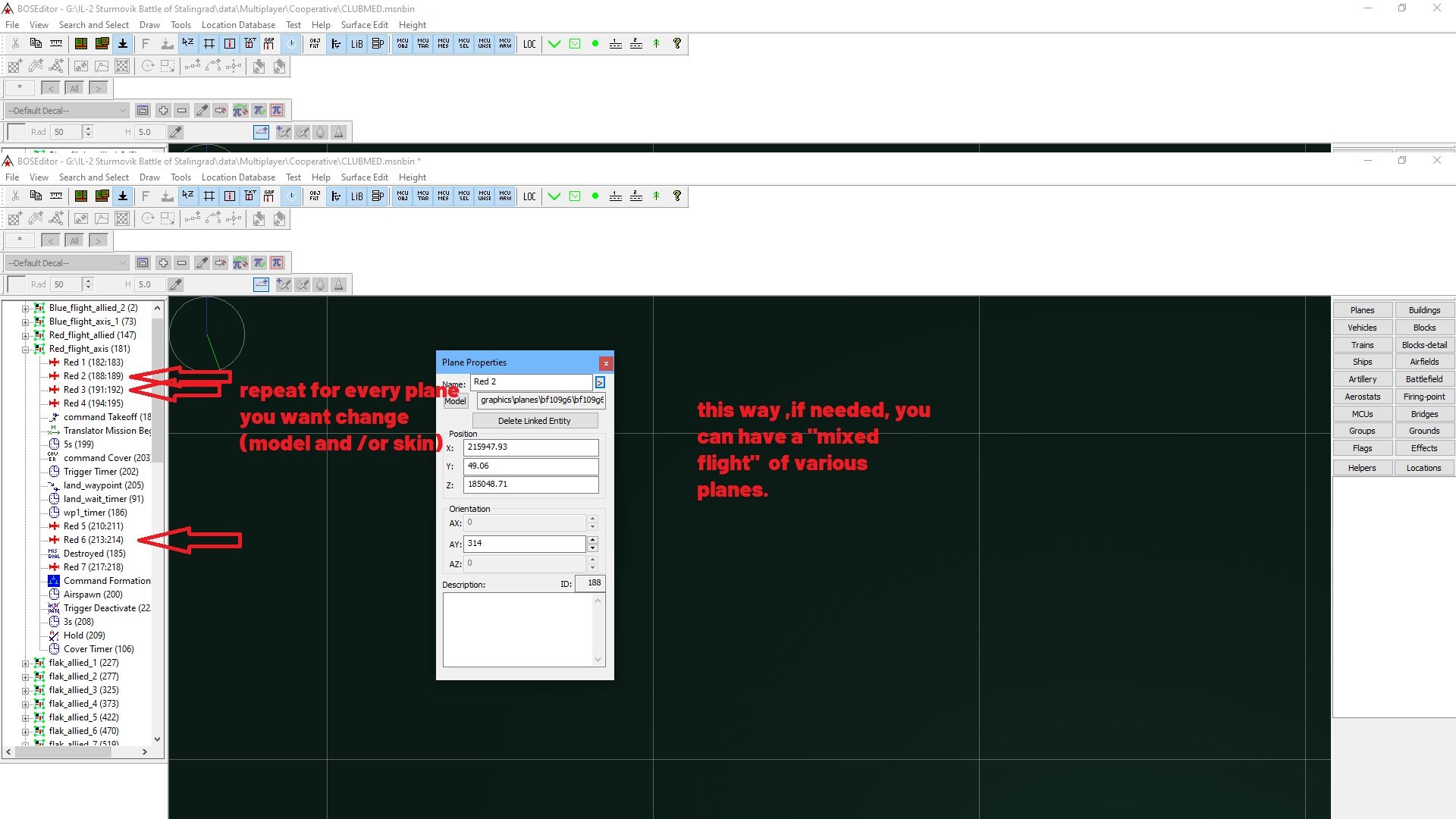Click the eyedropper icon beside H field, lower window
This screenshot has height=819, width=1456.
click(176, 284)
